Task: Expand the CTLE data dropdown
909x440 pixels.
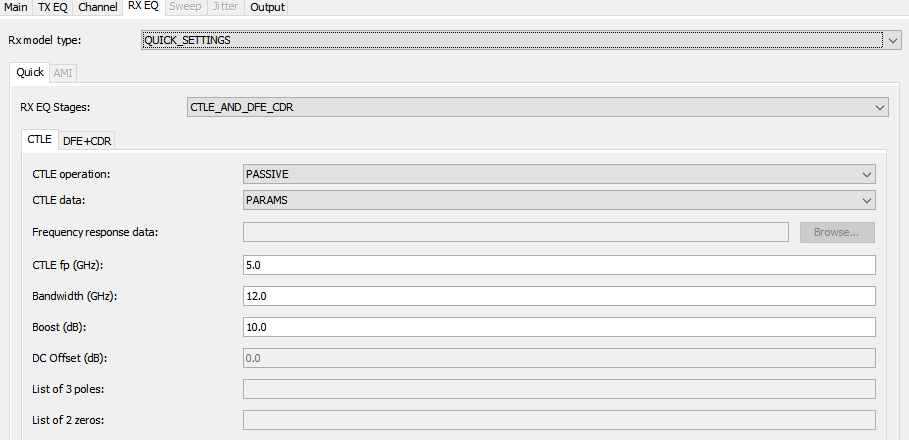Action: coord(560,200)
